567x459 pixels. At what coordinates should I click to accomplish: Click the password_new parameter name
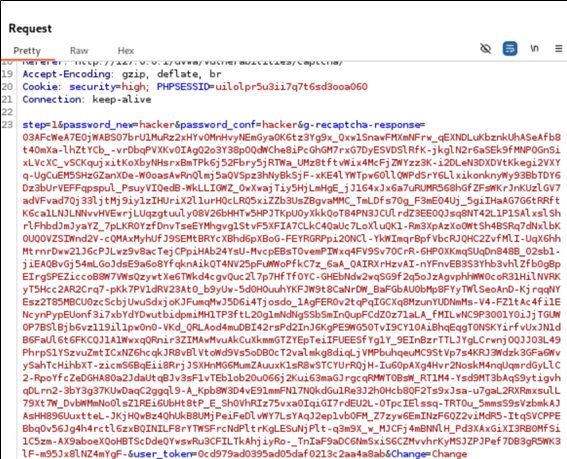[98, 125]
